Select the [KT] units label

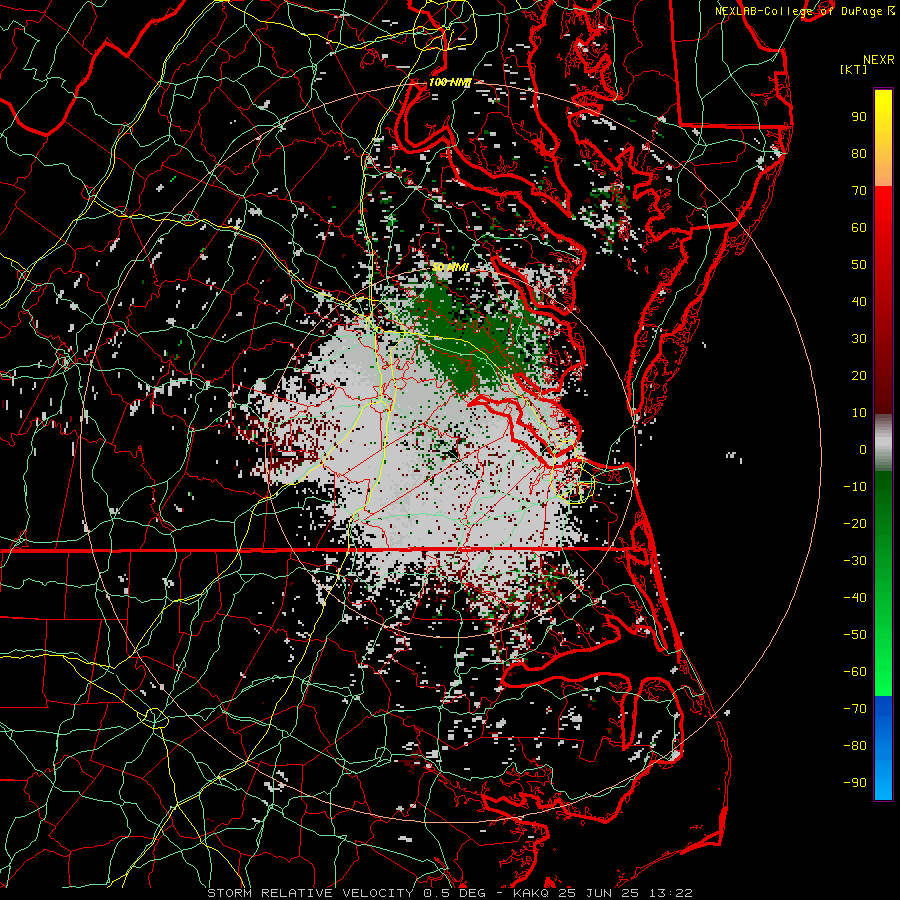tap(854, 69)
